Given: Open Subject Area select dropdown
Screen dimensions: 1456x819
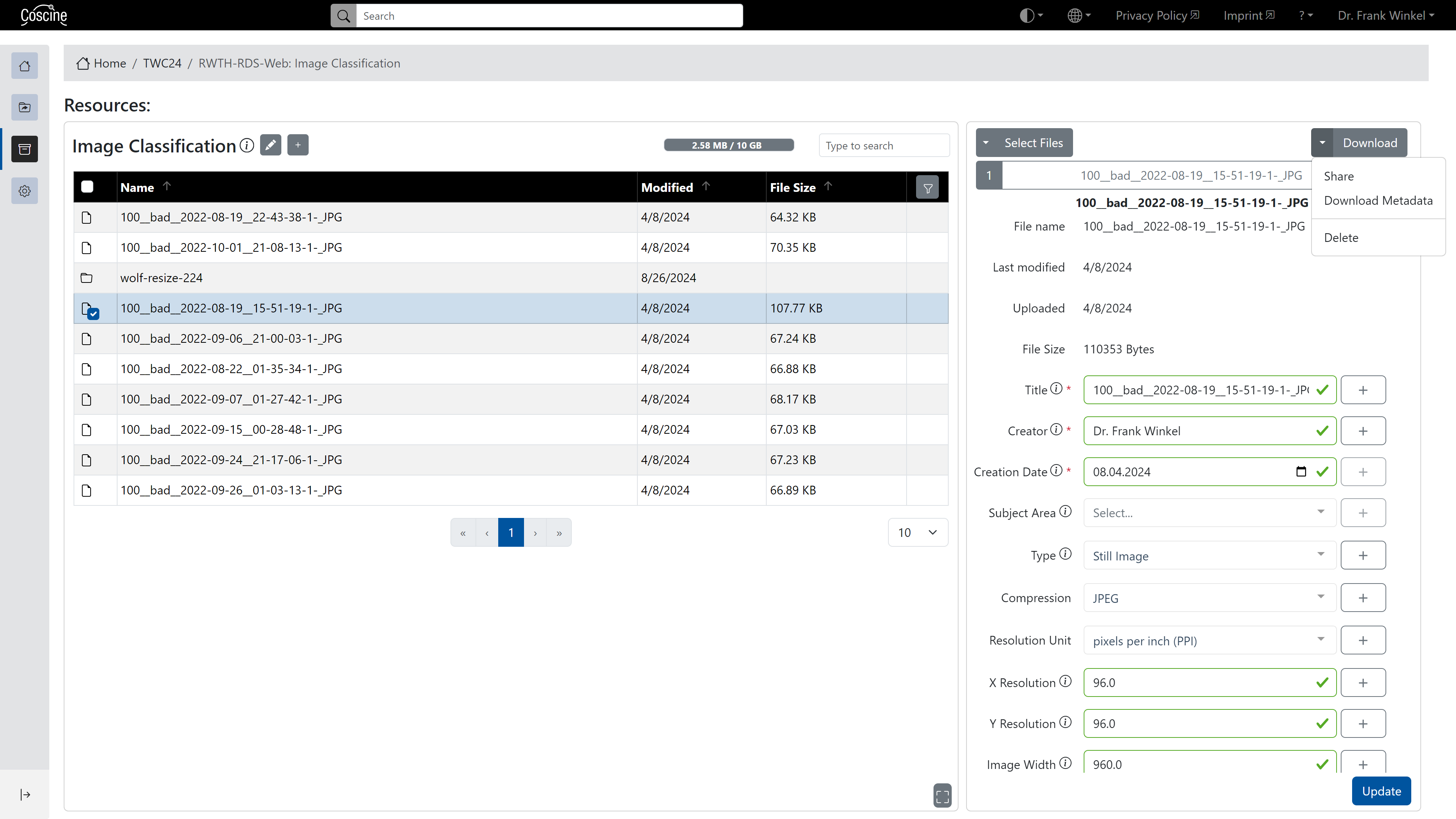Looking at the screenshot, I should tap(1210, 513).
